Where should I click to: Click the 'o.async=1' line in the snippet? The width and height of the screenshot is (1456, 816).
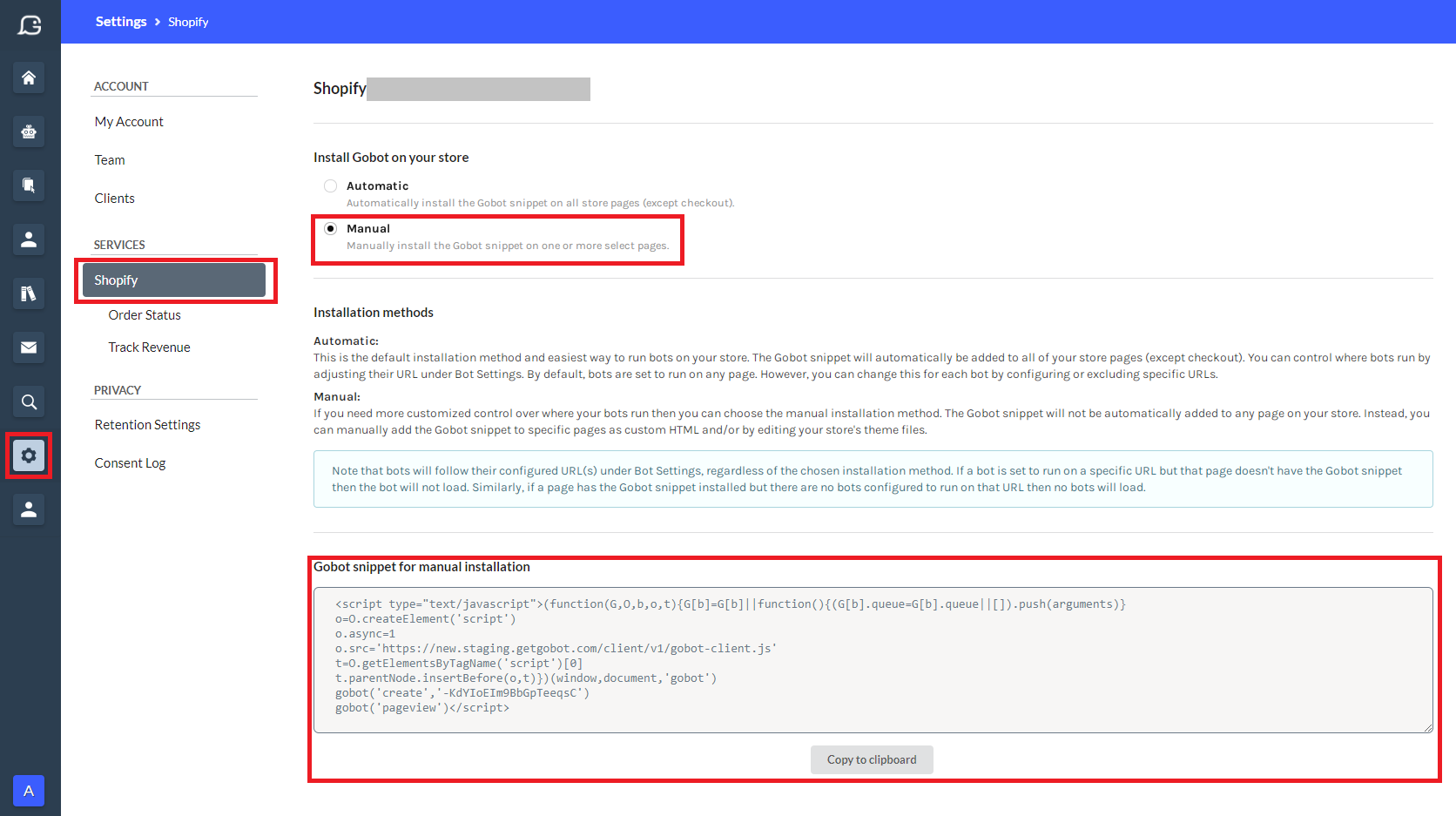365,634
